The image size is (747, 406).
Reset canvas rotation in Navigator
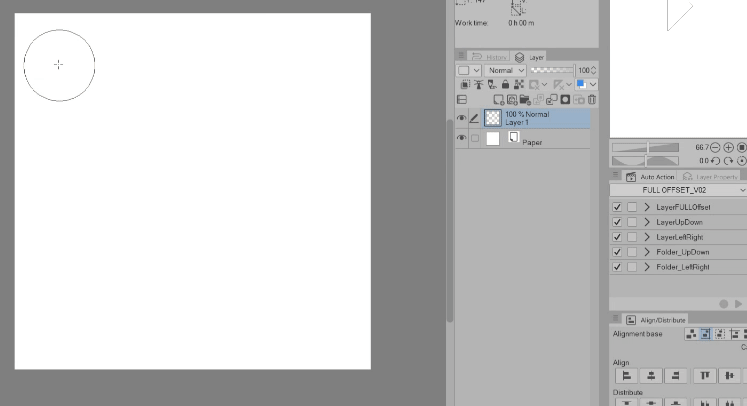742,161
